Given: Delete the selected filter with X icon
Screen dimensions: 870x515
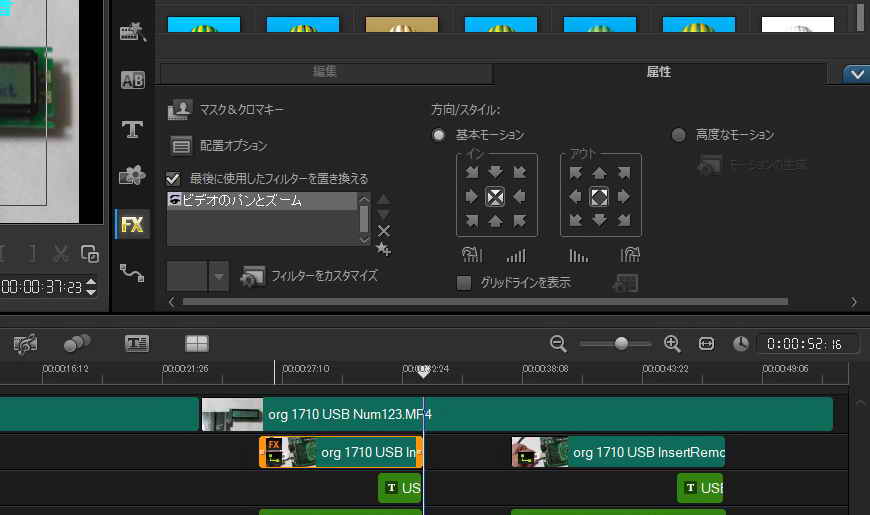Looking at the screenshot, I should coord(384,231).
